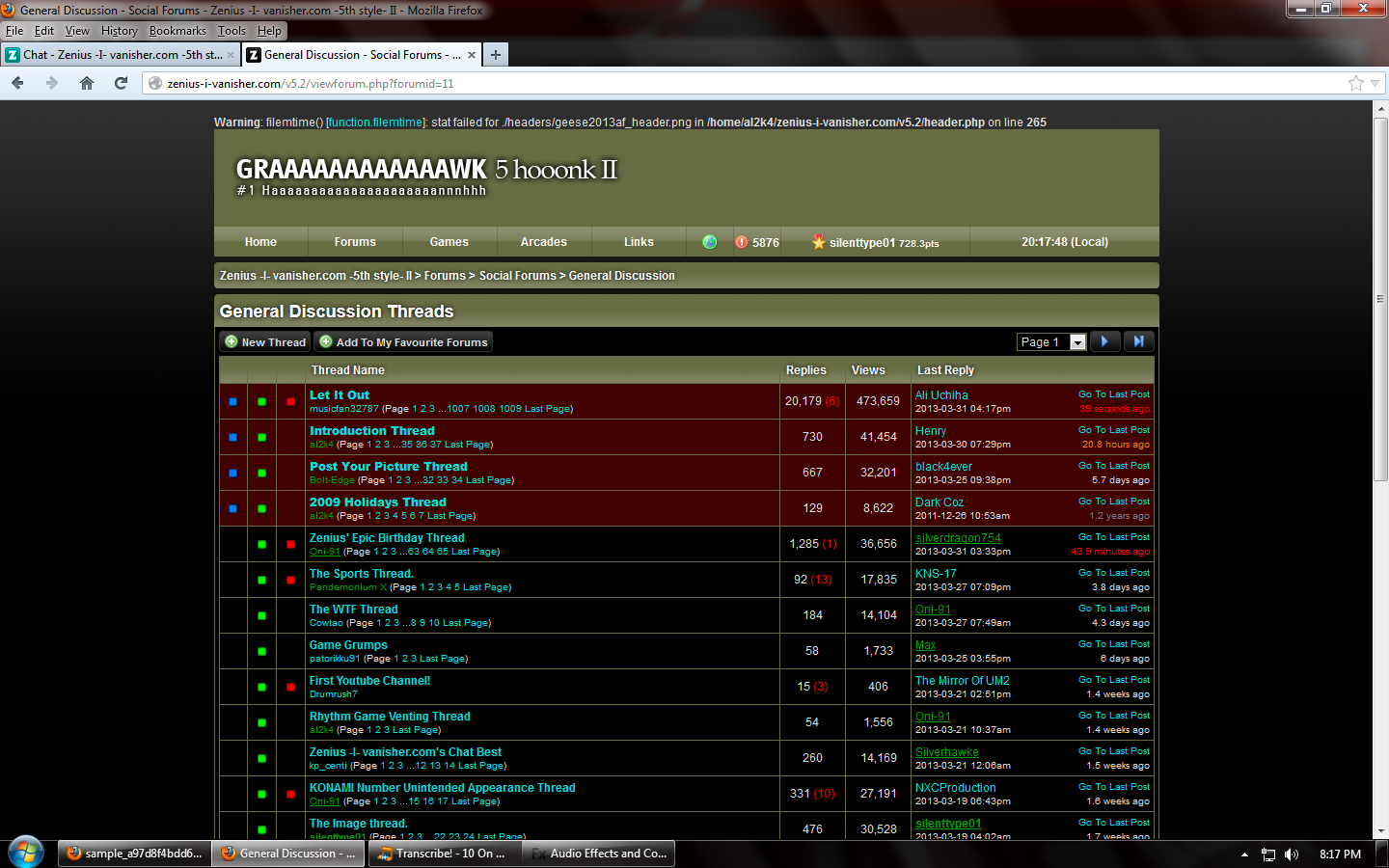The image size is (1389, 868).
Task: Click the red marker on The Sports Thread row
Action: (290, 580)
